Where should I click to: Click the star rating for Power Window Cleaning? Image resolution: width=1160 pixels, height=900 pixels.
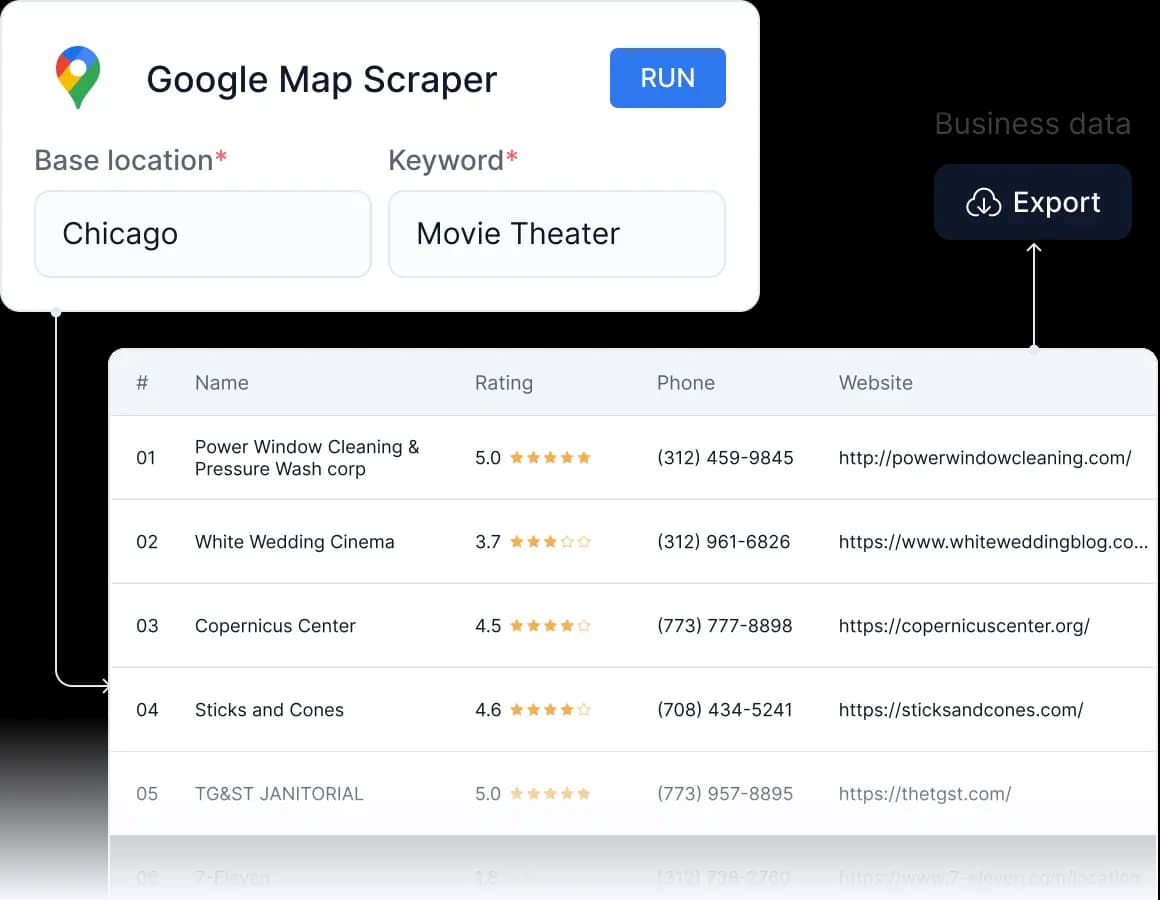pos(550,458)
